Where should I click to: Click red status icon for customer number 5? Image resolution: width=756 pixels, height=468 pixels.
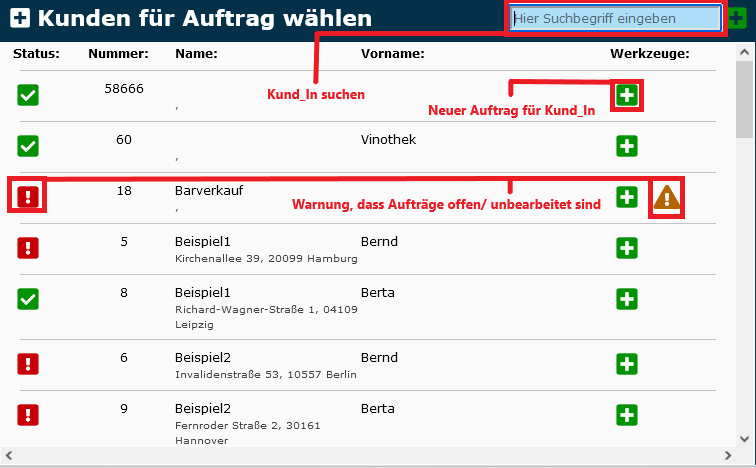coord(28,247)
